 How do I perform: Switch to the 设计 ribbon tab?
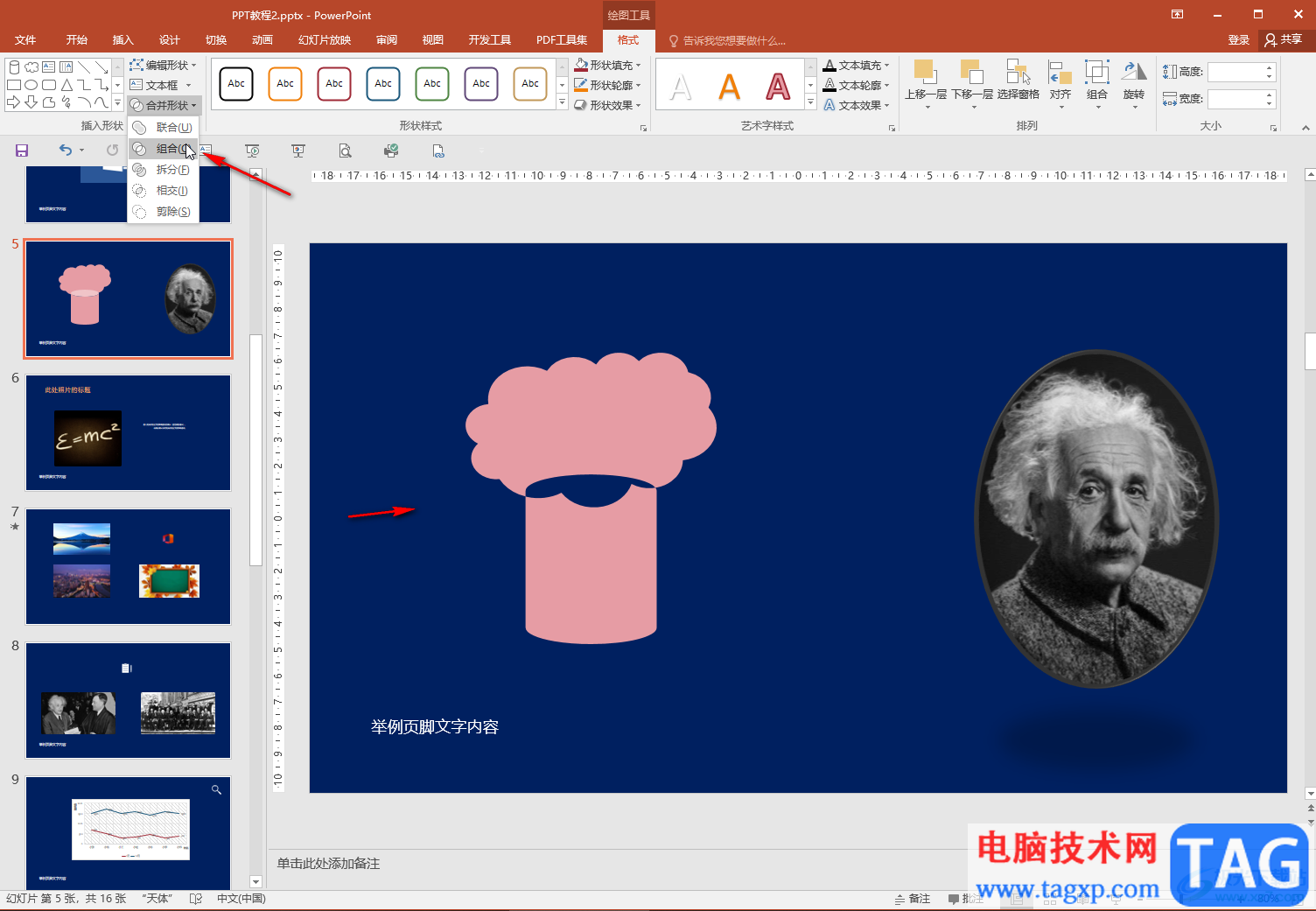(x=170, y=40)
